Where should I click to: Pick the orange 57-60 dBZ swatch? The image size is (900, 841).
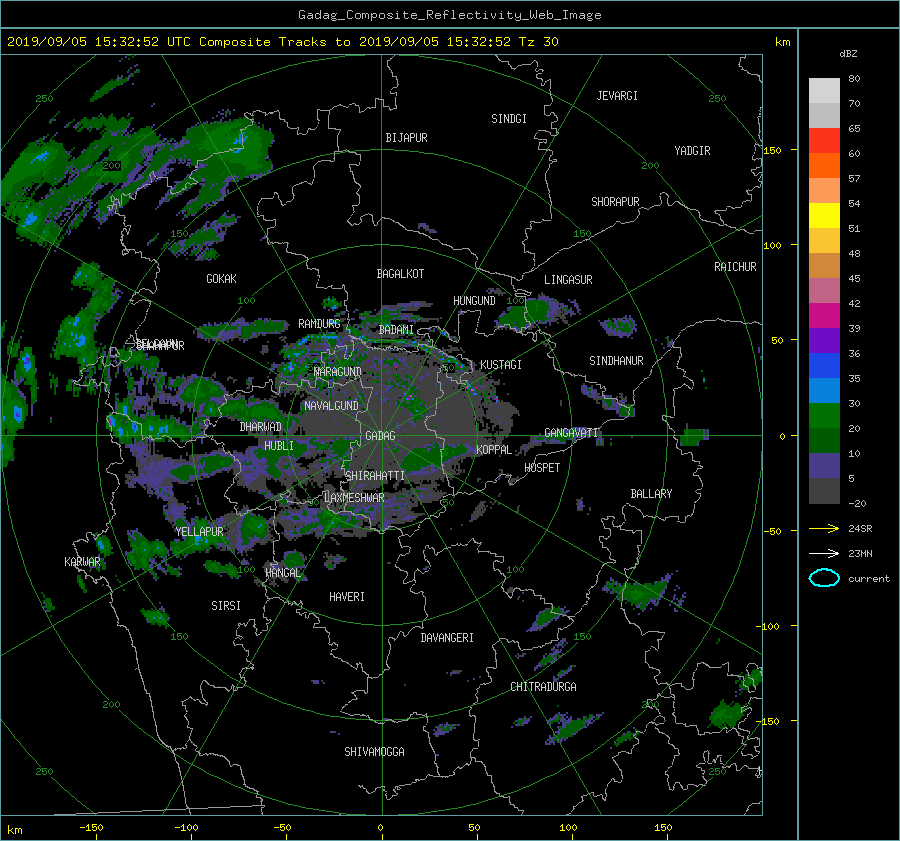[824, 165]
